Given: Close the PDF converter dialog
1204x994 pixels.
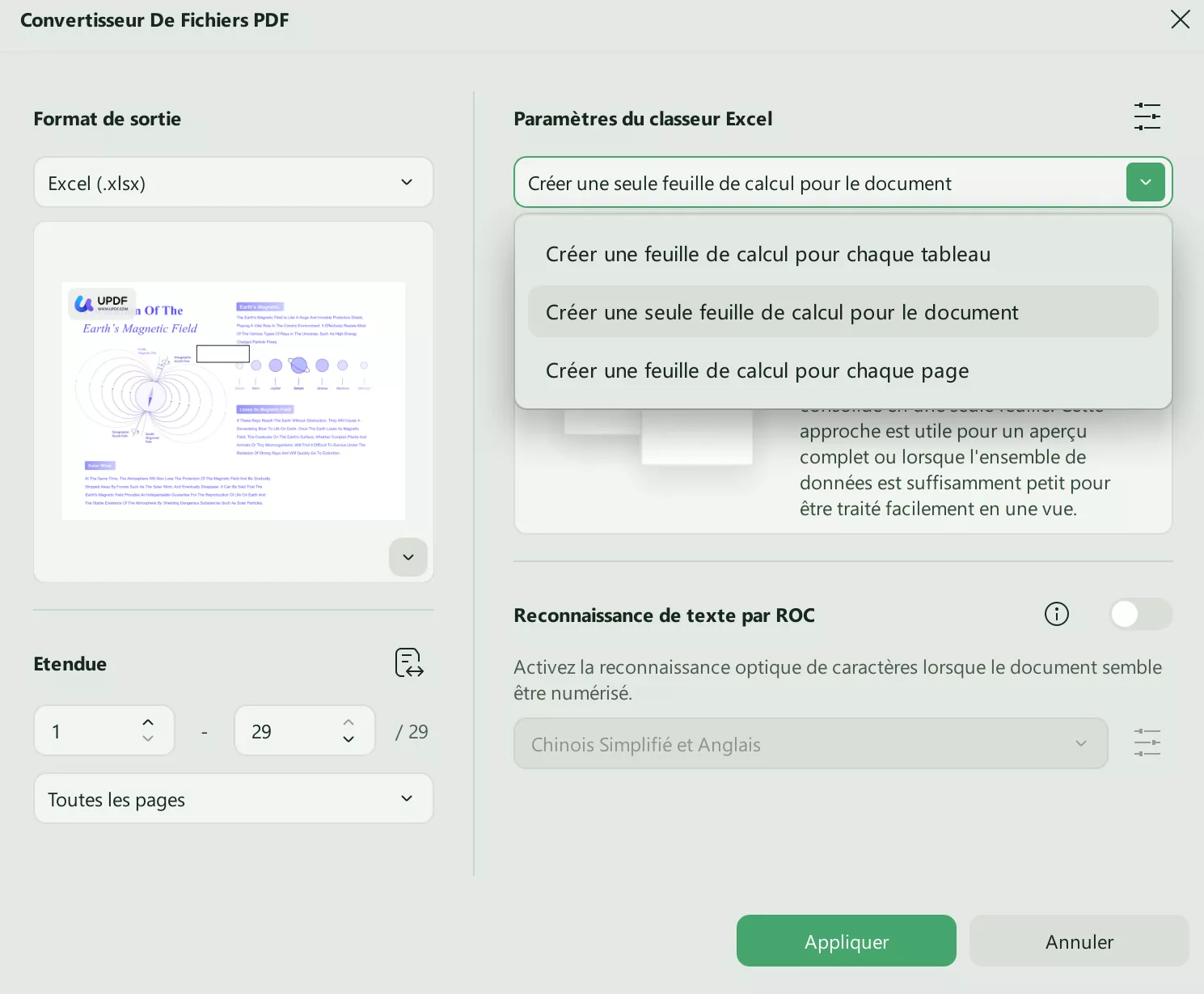Looking at the screenshot, I should [1180, 19].
